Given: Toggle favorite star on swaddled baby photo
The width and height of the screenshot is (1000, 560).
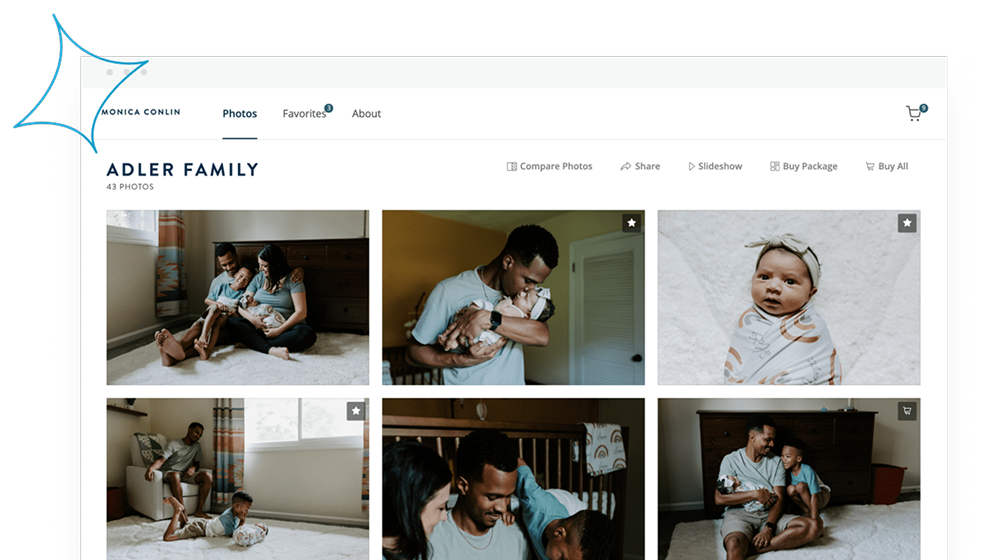Looking at the screenshot, I should point(907,223).
